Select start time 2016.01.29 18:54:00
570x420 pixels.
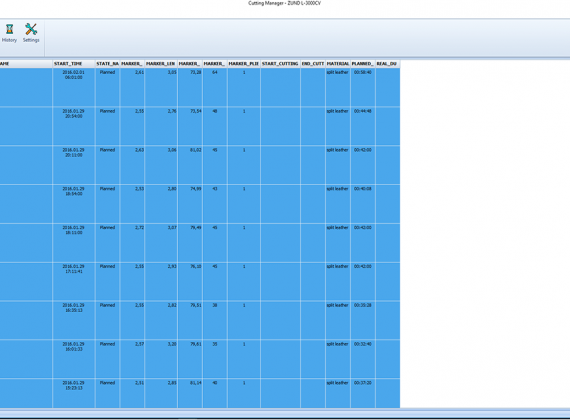(x=73, y=192)
